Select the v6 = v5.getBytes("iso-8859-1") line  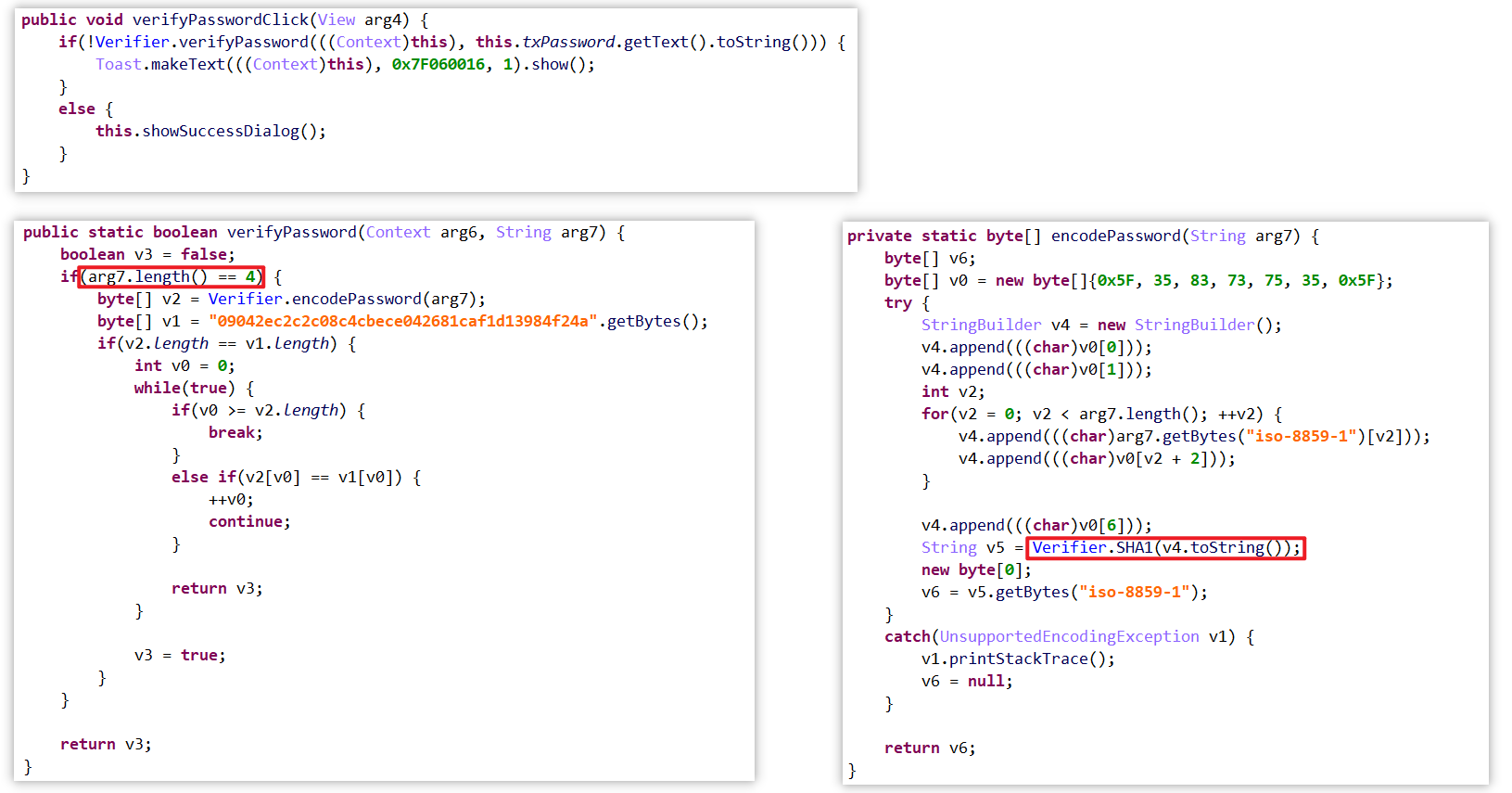[1065, 592]
